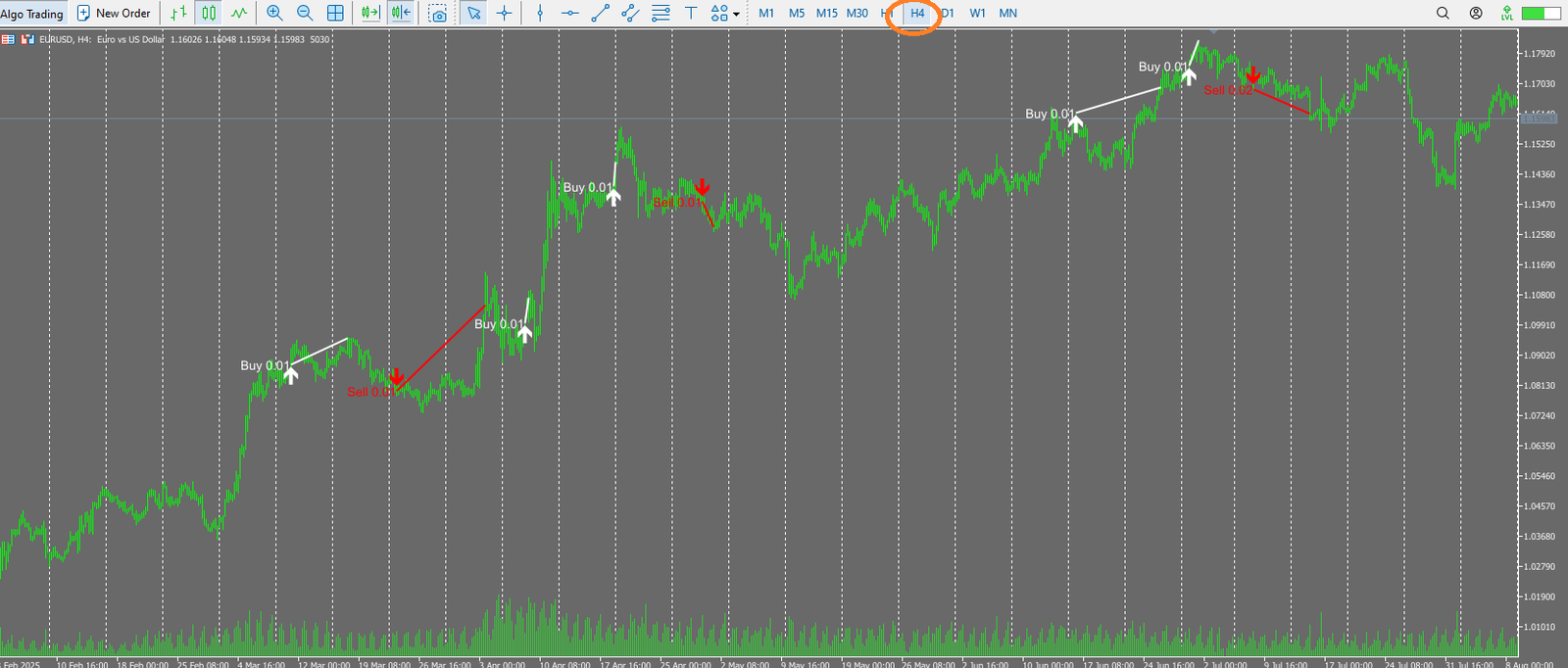
Task: Click the 1.01010 price scale label
Action: [1539, 627]
